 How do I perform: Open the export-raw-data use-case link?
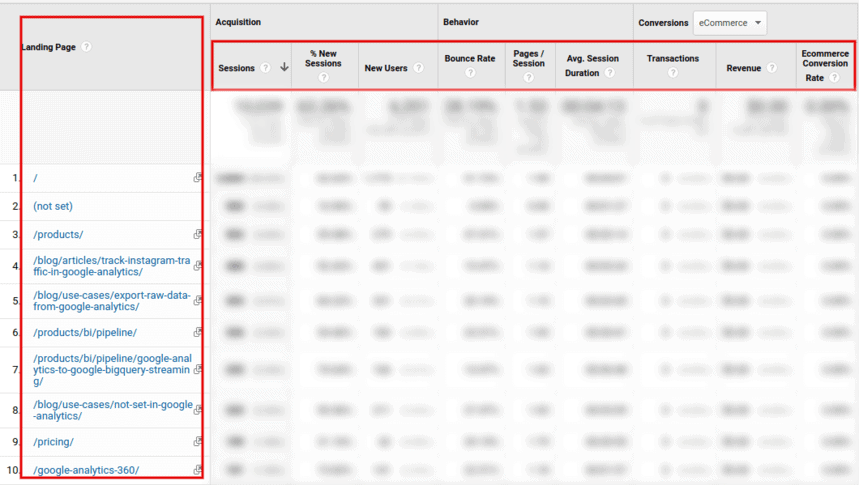(112, 300)
